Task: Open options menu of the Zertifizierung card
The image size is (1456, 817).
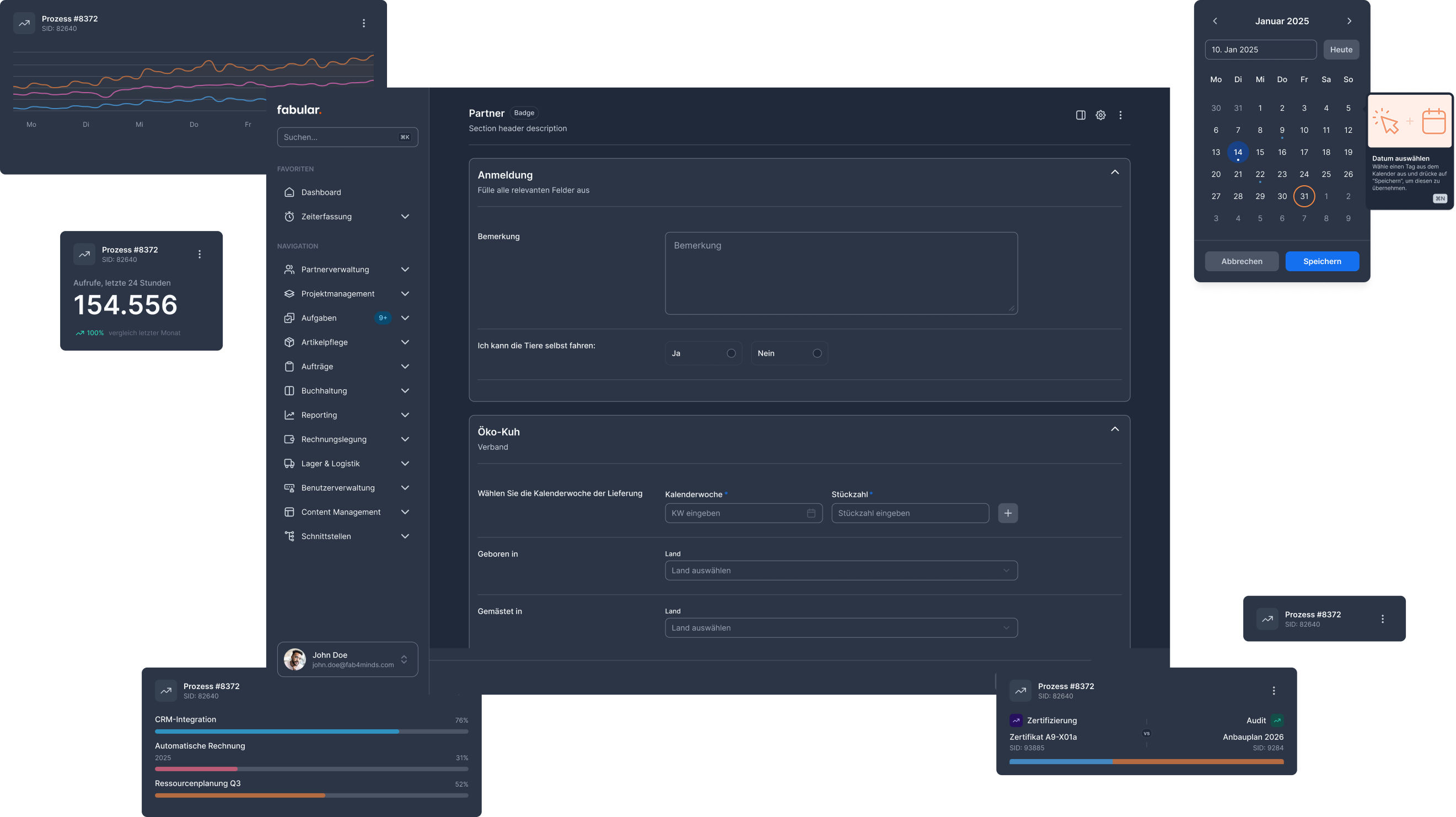Action: point(1273,690)
